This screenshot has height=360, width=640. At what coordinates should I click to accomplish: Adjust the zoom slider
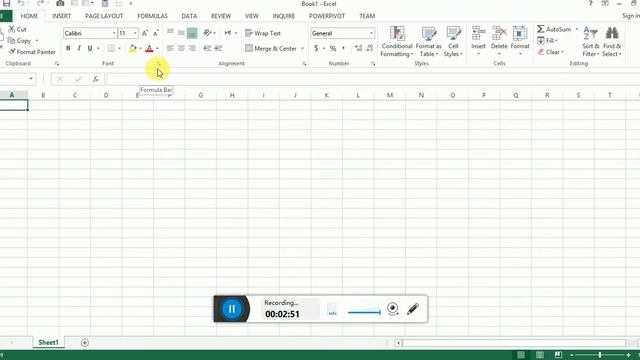coord(600,355)
